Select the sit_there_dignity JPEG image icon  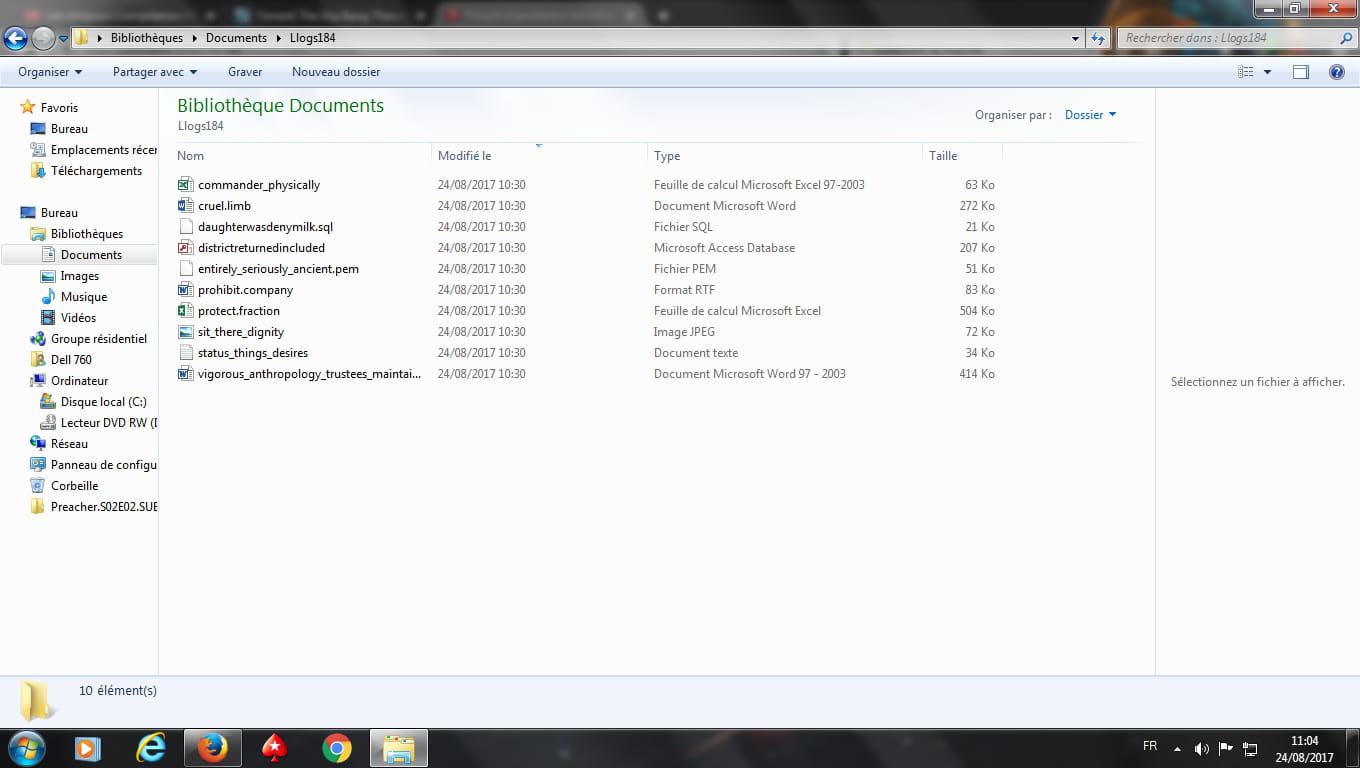coord(185,332)
